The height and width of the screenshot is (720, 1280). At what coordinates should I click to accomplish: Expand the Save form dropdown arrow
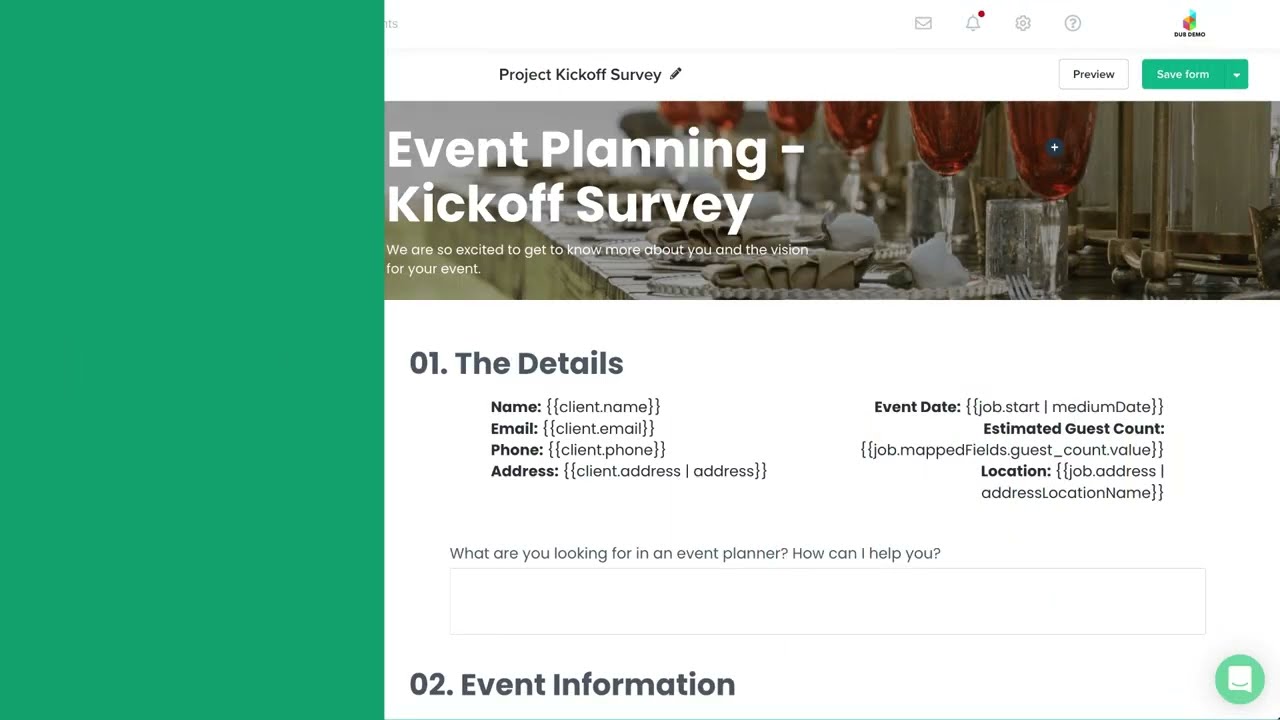coord(1236,75)
